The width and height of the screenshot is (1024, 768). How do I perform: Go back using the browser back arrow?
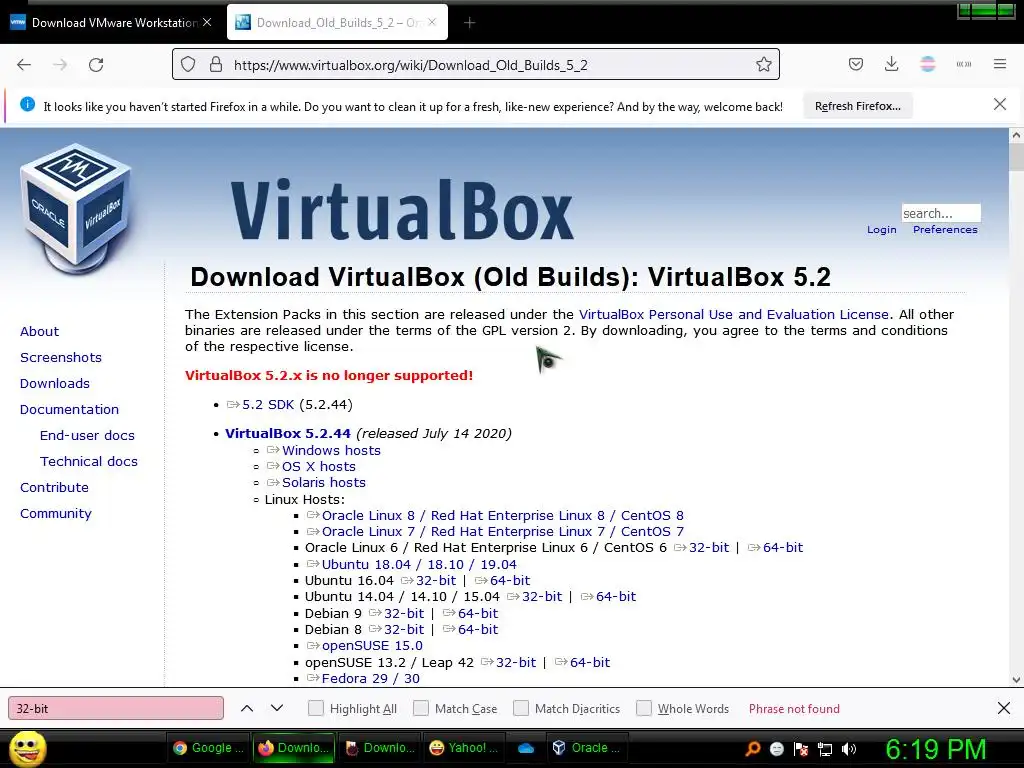click(24, 65)
